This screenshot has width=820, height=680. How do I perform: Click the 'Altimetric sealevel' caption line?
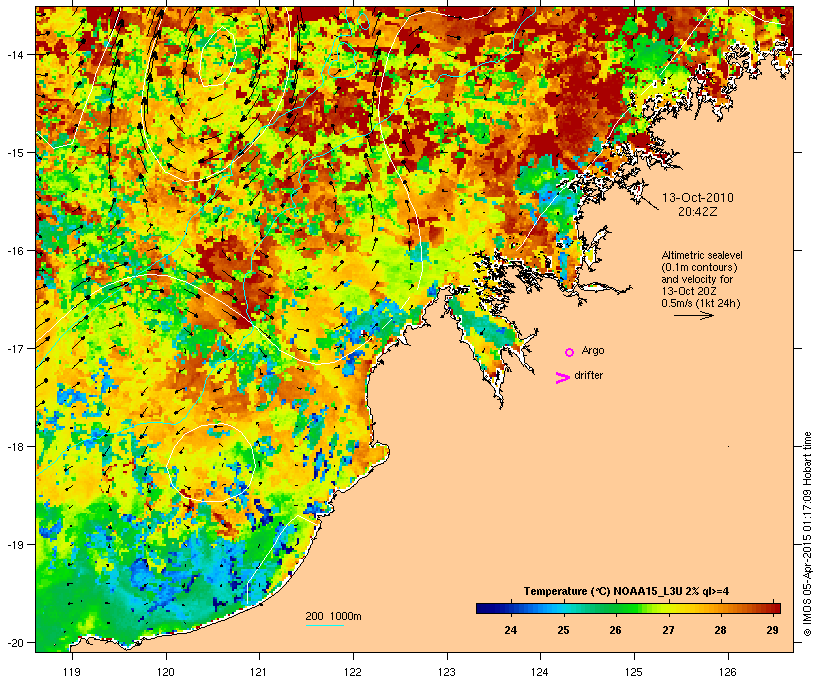pos(702,255)
